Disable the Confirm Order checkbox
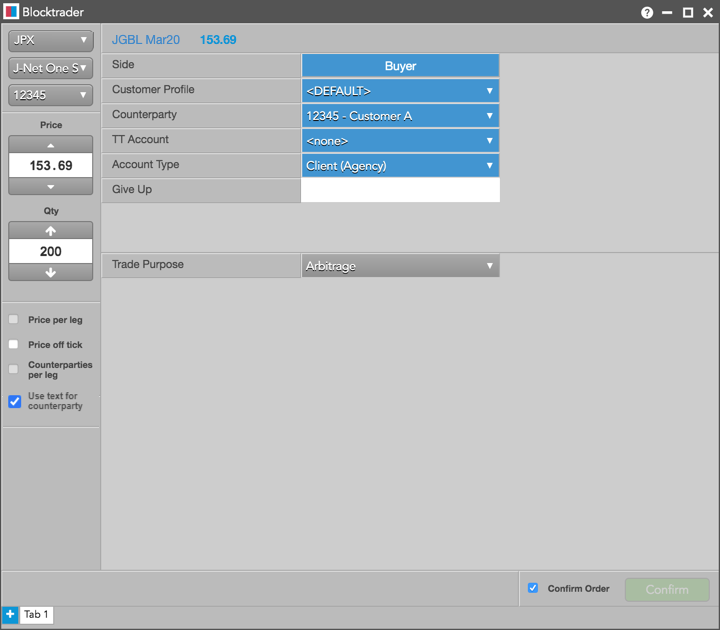This screenshot has width=720, height=630. [533, 588]
